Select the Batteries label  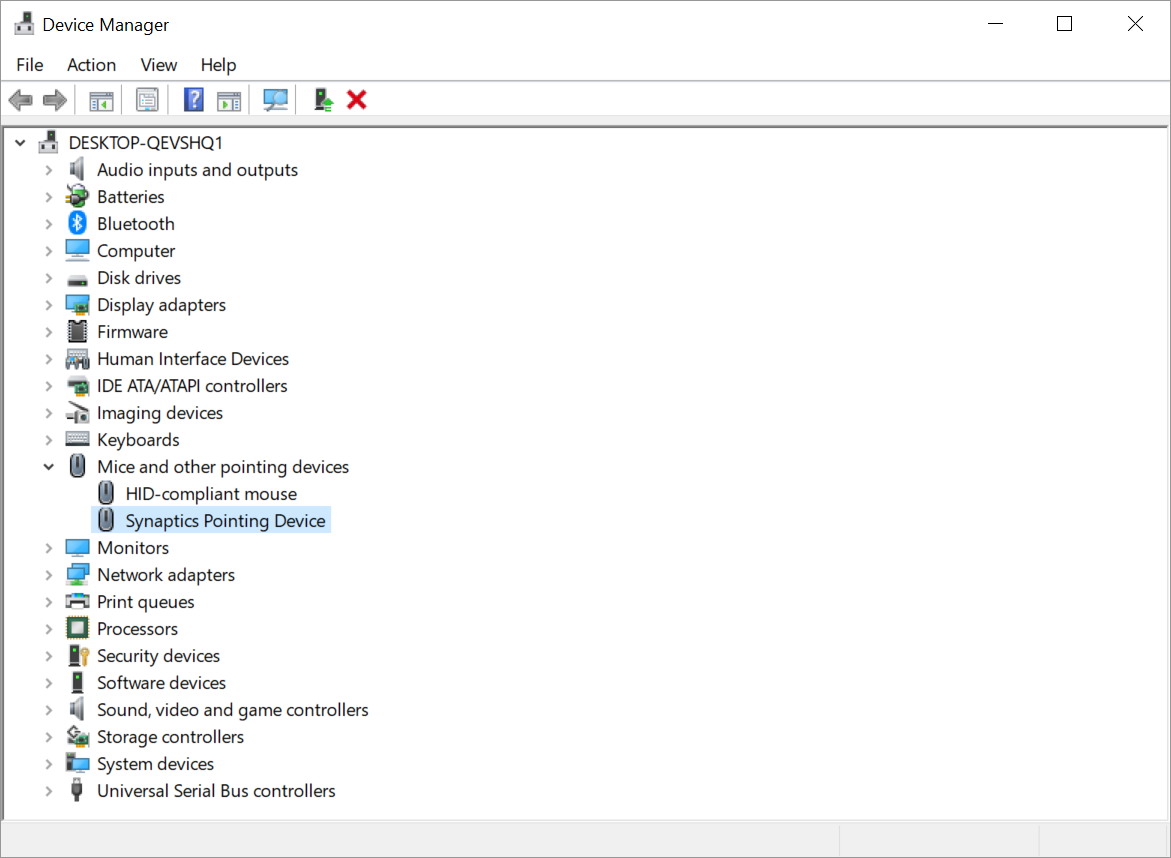click(131, 196)
